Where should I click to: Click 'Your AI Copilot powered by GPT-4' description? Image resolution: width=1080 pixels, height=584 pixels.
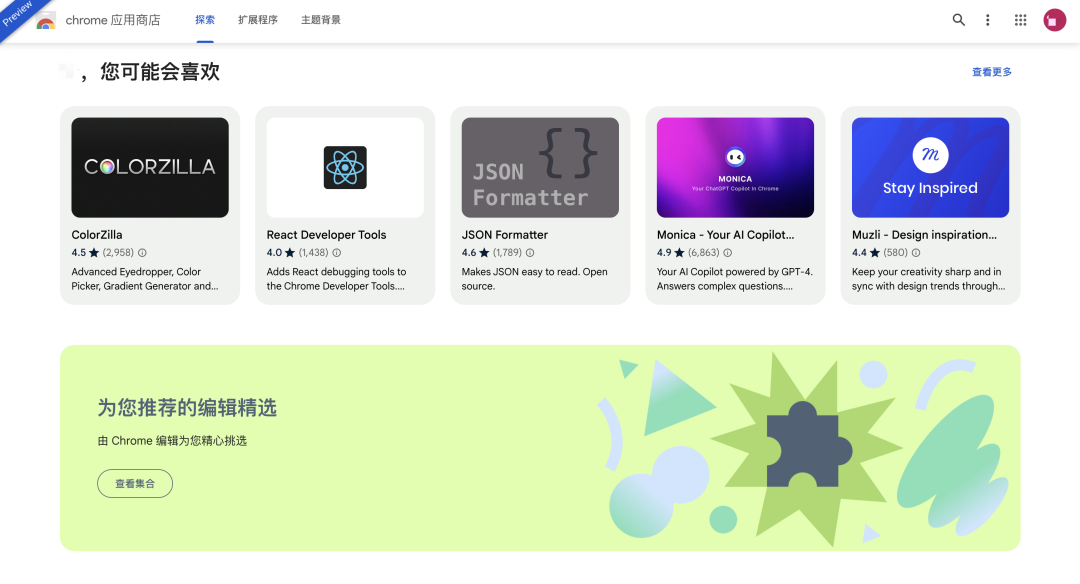tap(734, 279)
